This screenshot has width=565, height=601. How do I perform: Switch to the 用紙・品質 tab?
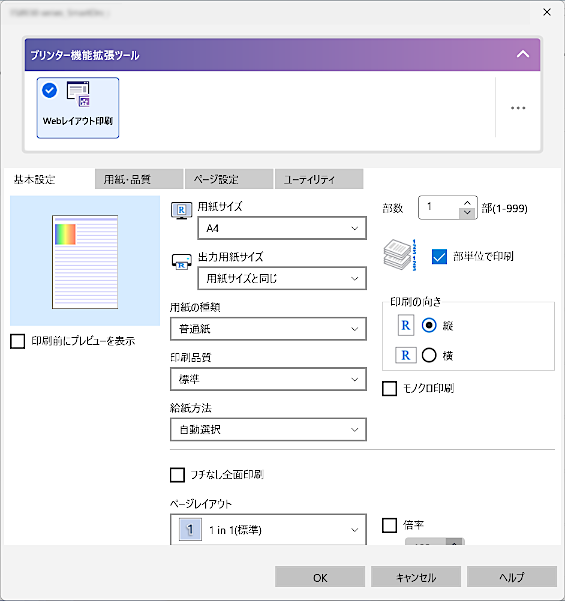point(139,179)
